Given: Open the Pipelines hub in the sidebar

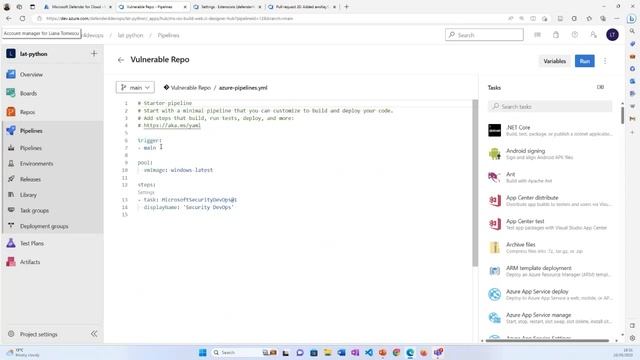Looking at the screenshot, I should click(31, 131).
